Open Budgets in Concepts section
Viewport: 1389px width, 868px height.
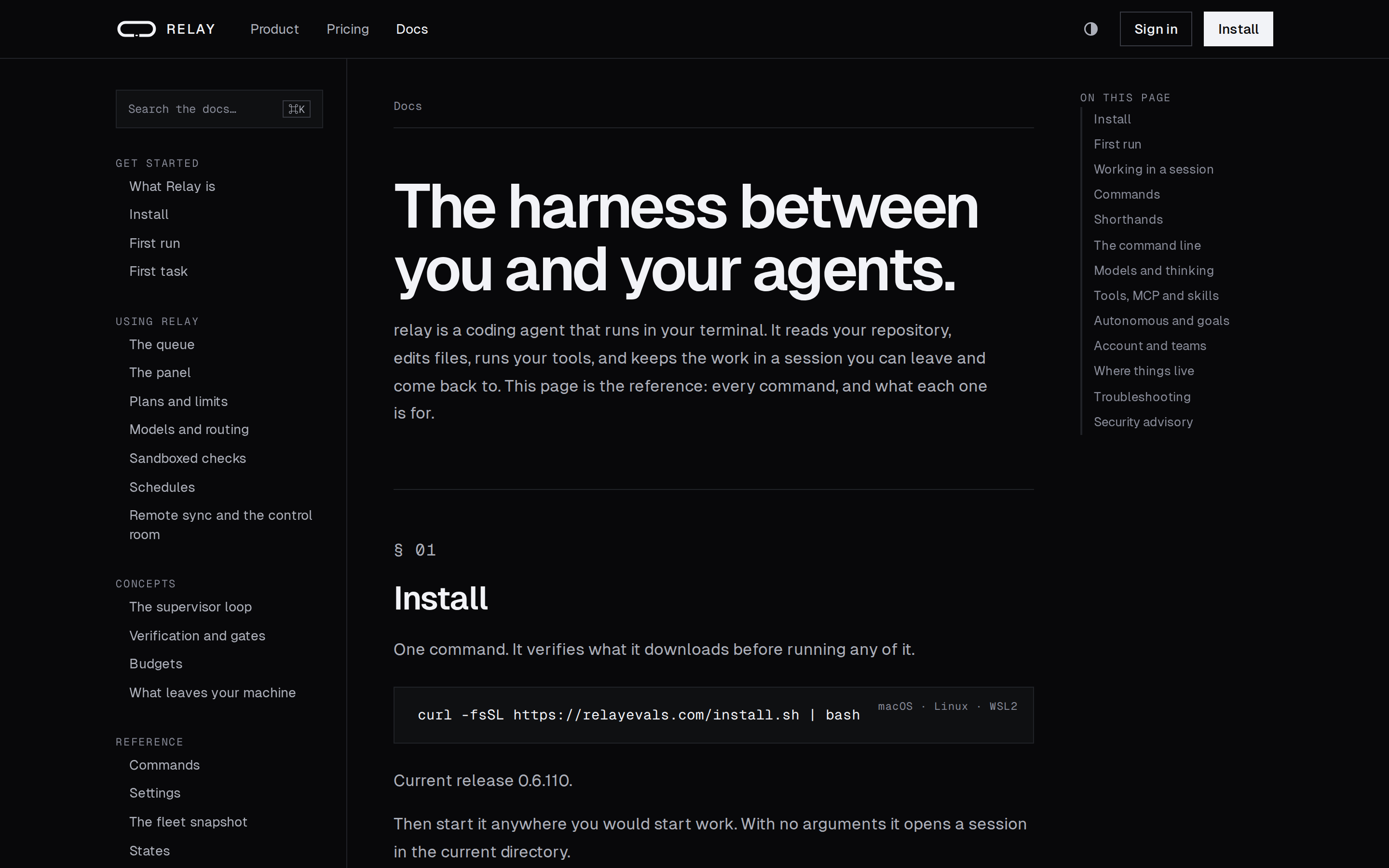pos(156,664)
